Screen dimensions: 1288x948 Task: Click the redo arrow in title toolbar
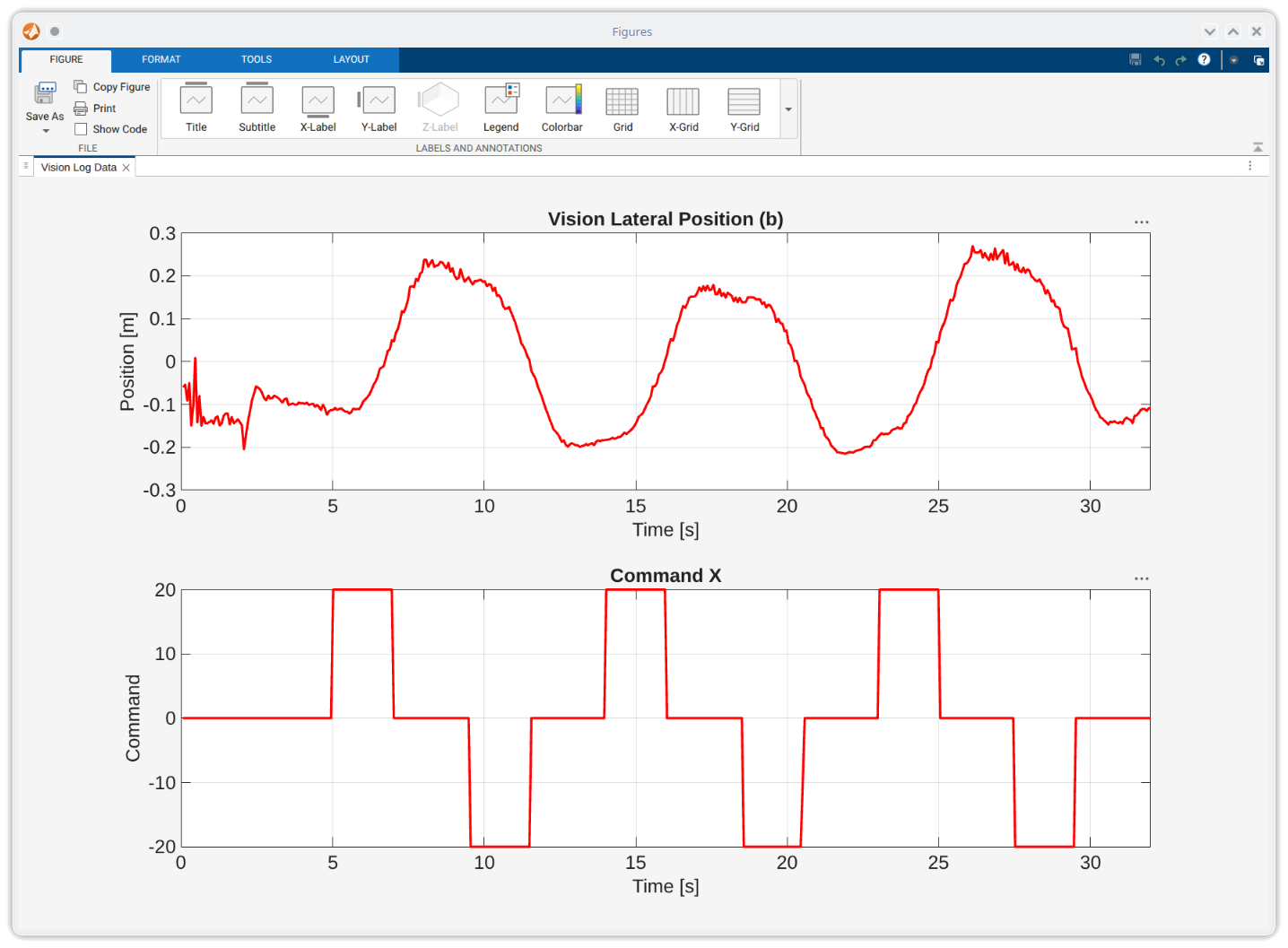pyautogui.click(x=1181, y=60)
